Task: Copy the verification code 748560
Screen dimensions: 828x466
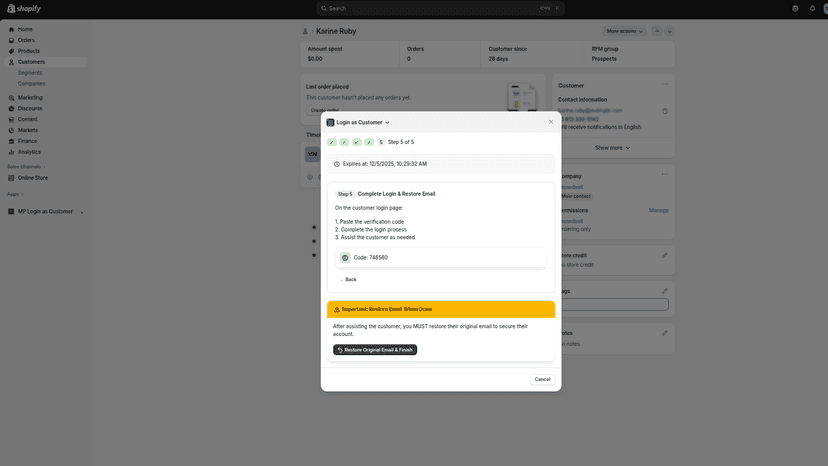Action: [345, 258]
